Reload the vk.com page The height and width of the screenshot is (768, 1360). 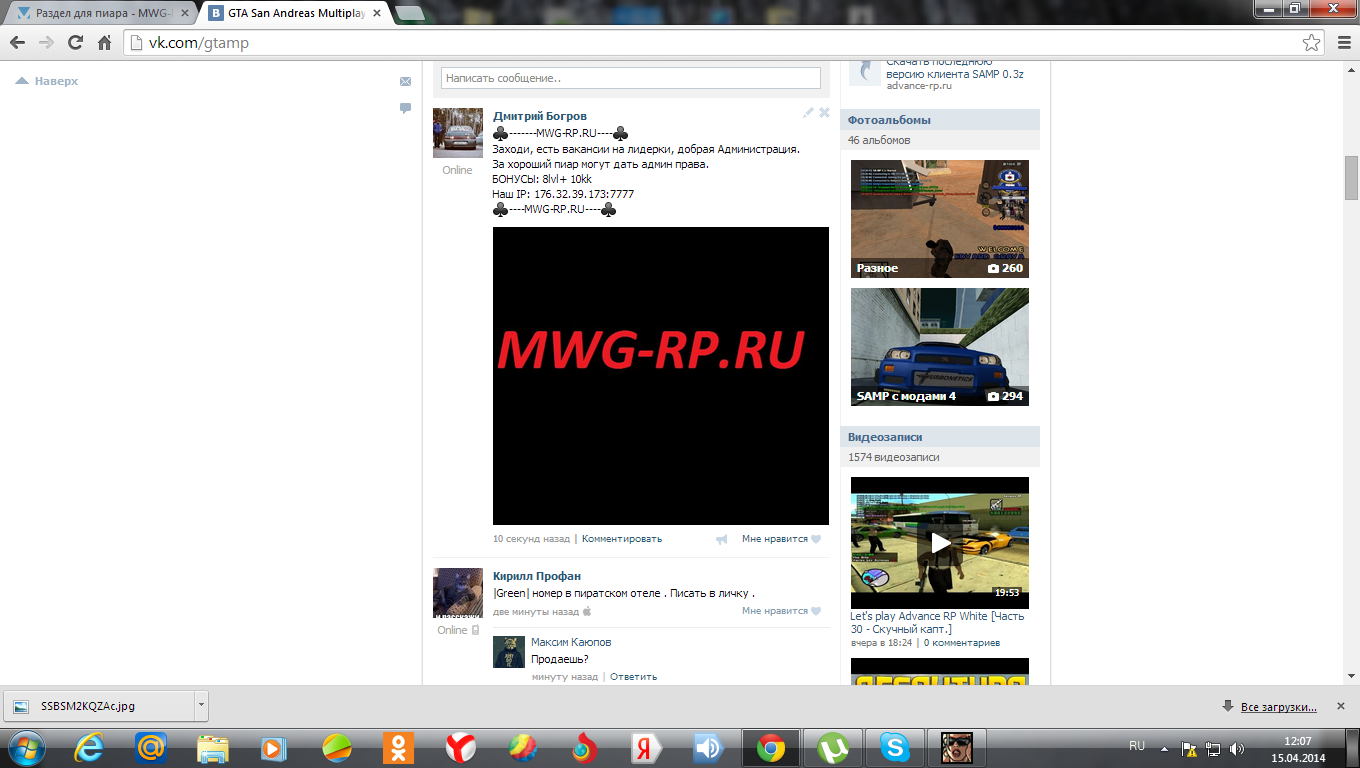tap(75, 43)
